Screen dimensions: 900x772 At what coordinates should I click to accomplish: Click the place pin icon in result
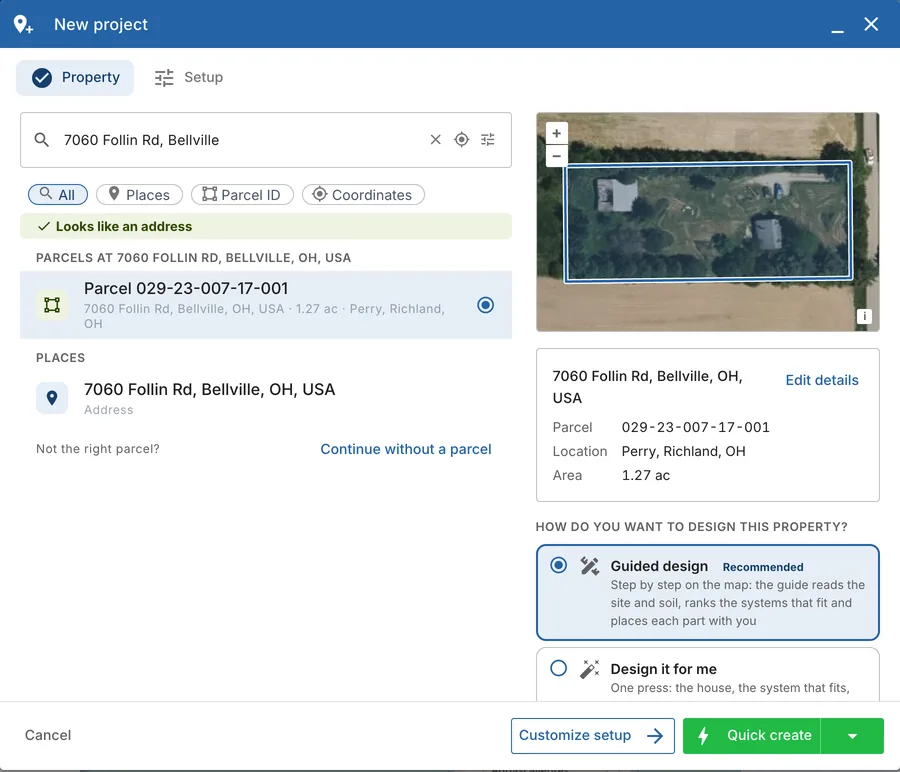pyautogui.click(x=52, y=398)
